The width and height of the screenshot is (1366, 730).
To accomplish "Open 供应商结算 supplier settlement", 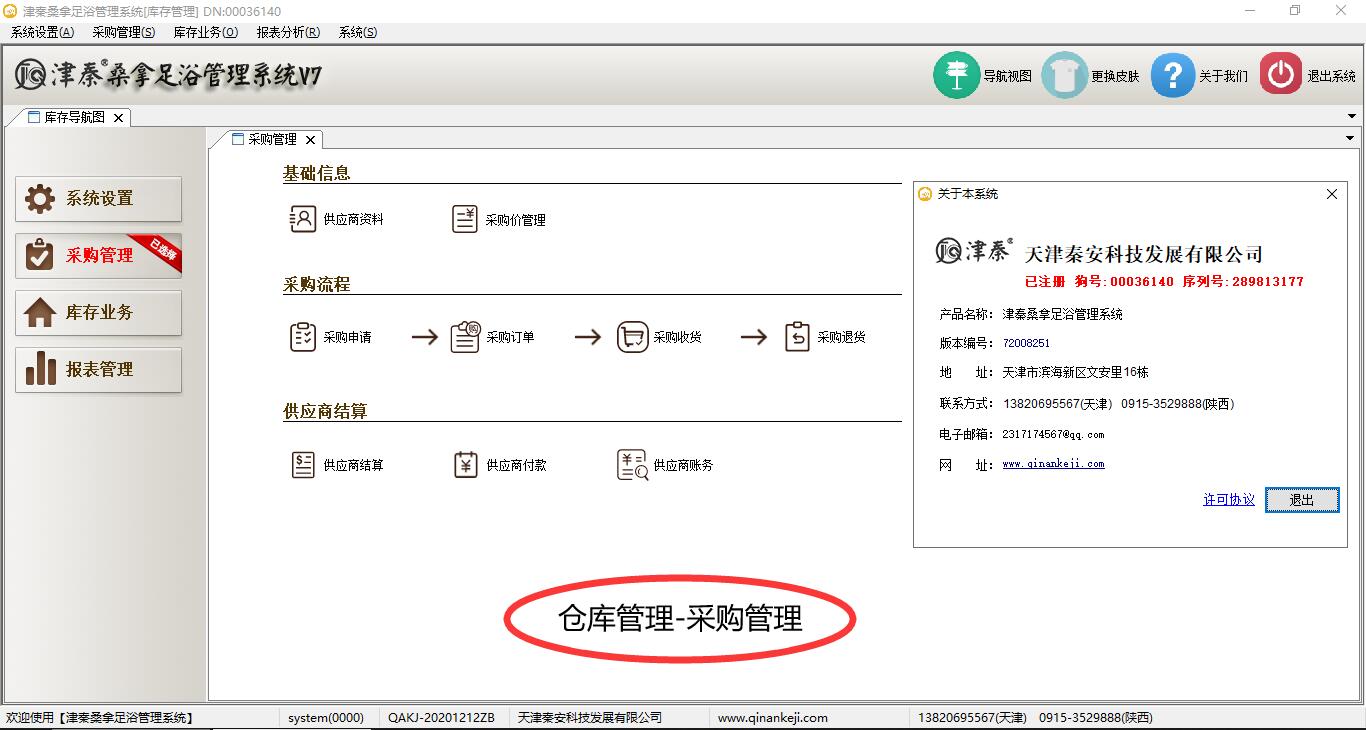I will [303, 465].
